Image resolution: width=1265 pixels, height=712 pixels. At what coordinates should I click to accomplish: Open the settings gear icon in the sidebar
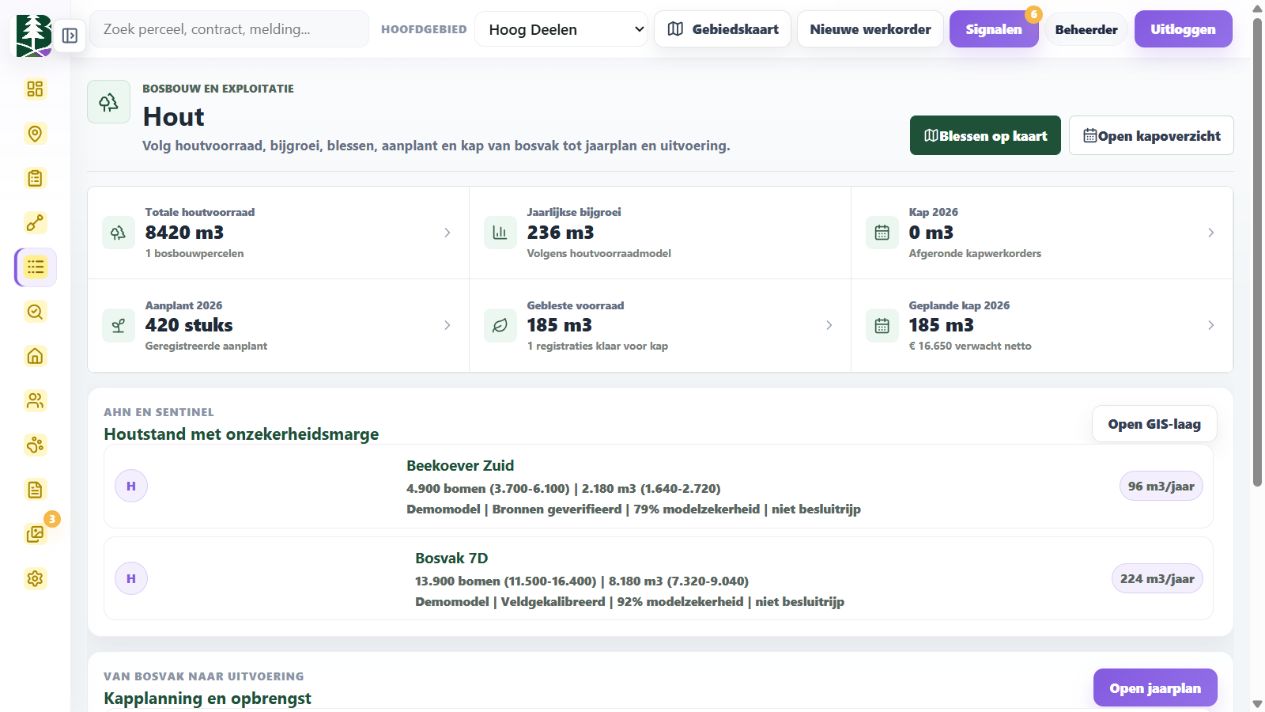pyautogui.click(x=35, y=579)
